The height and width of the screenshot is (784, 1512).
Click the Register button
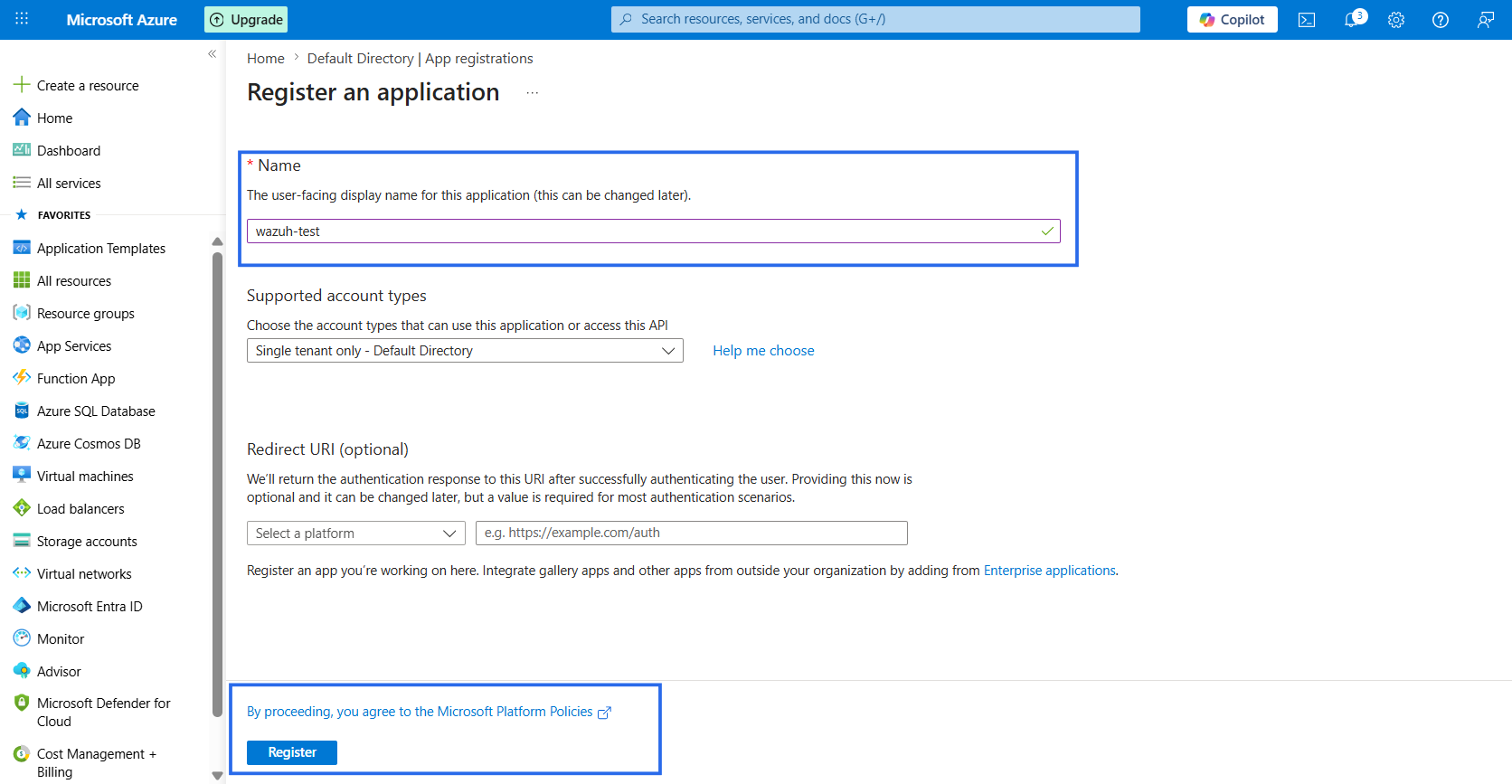coord(292,752)
